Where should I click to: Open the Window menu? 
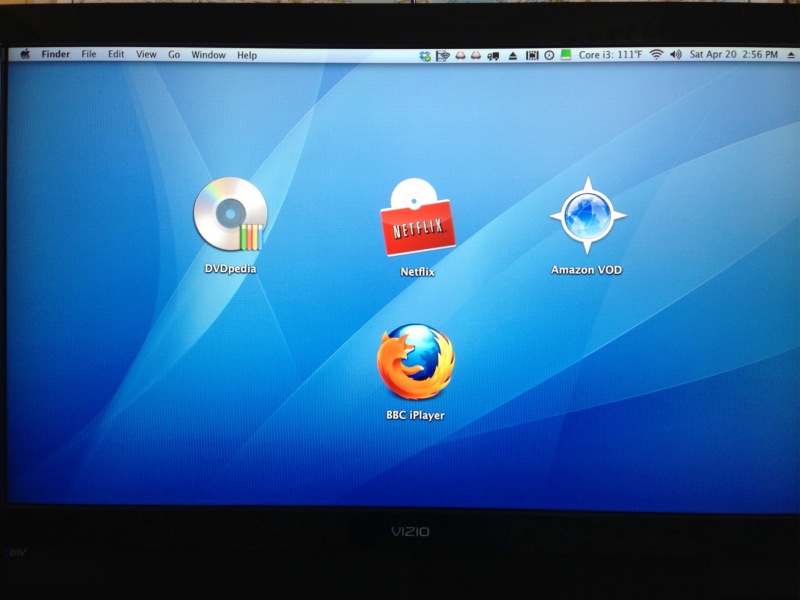point(208,55)
